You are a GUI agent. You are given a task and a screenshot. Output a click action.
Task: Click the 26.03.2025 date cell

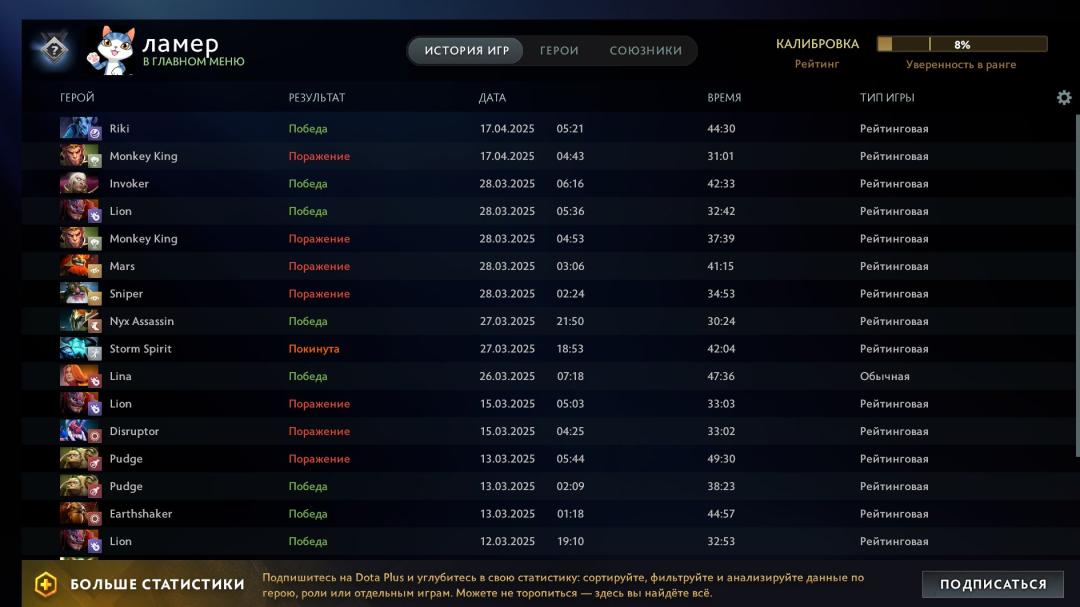pos(507,376)
